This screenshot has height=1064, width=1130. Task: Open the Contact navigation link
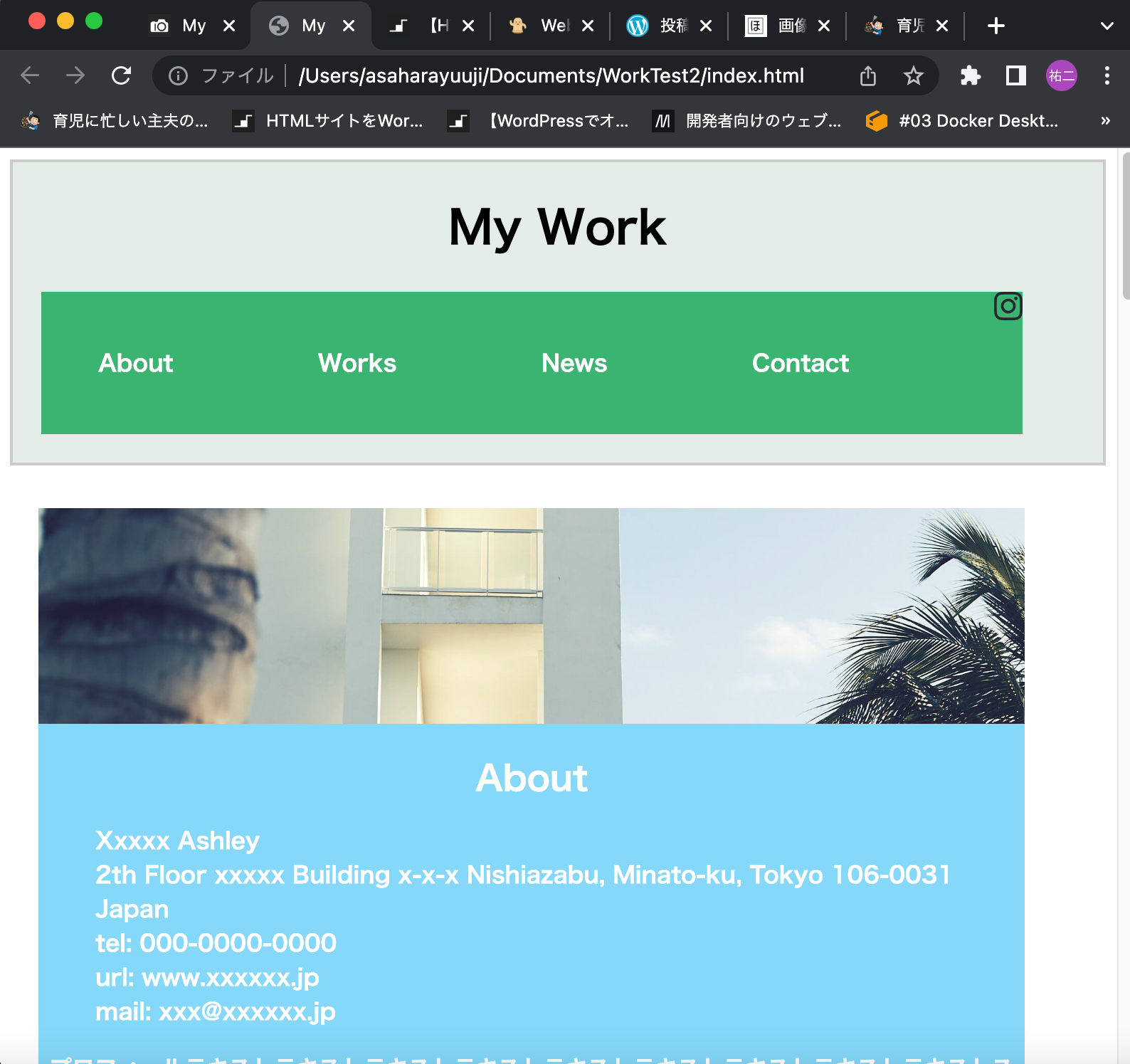[800, 363]
